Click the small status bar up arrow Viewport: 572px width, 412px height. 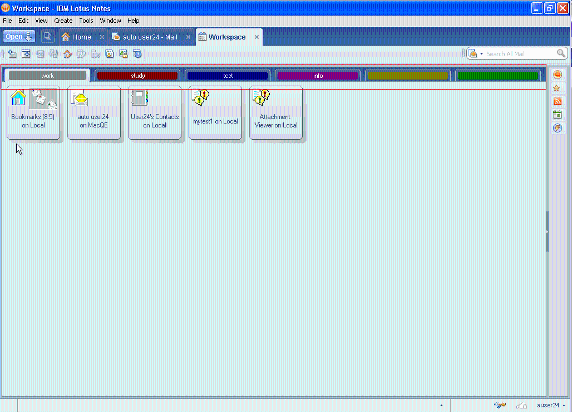click(441, 405)
